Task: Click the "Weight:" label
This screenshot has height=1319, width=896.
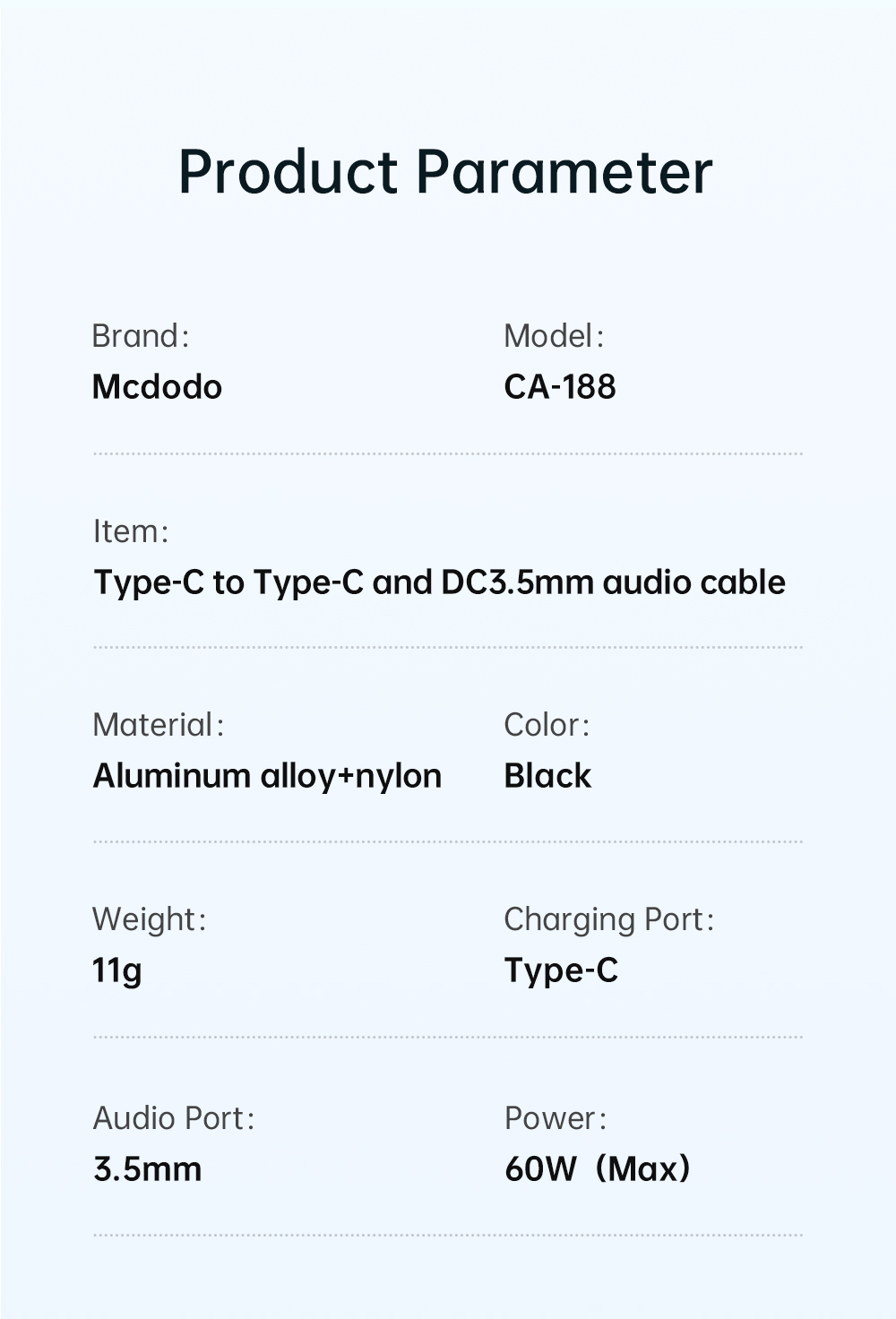Action: (149, 919)
